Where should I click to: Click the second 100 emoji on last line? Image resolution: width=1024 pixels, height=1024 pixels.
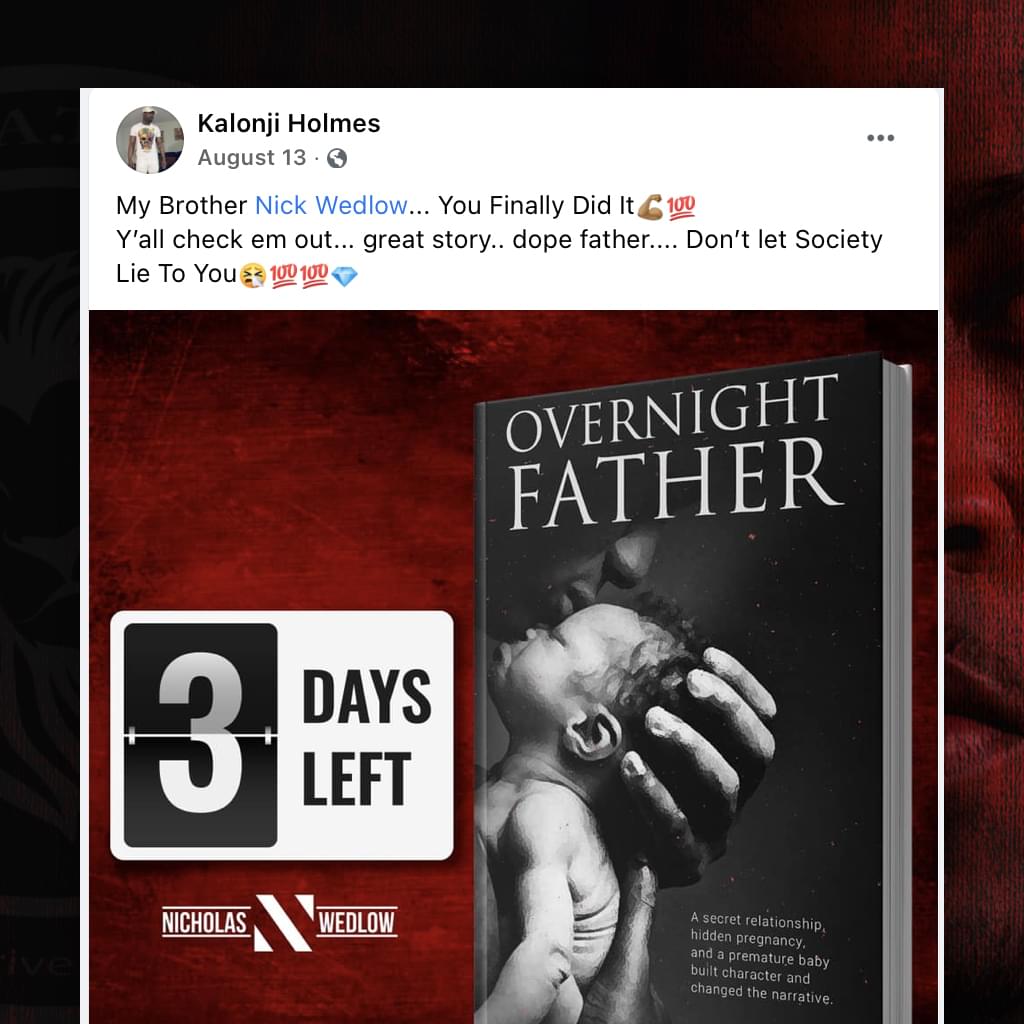click(x=314, y=275)
